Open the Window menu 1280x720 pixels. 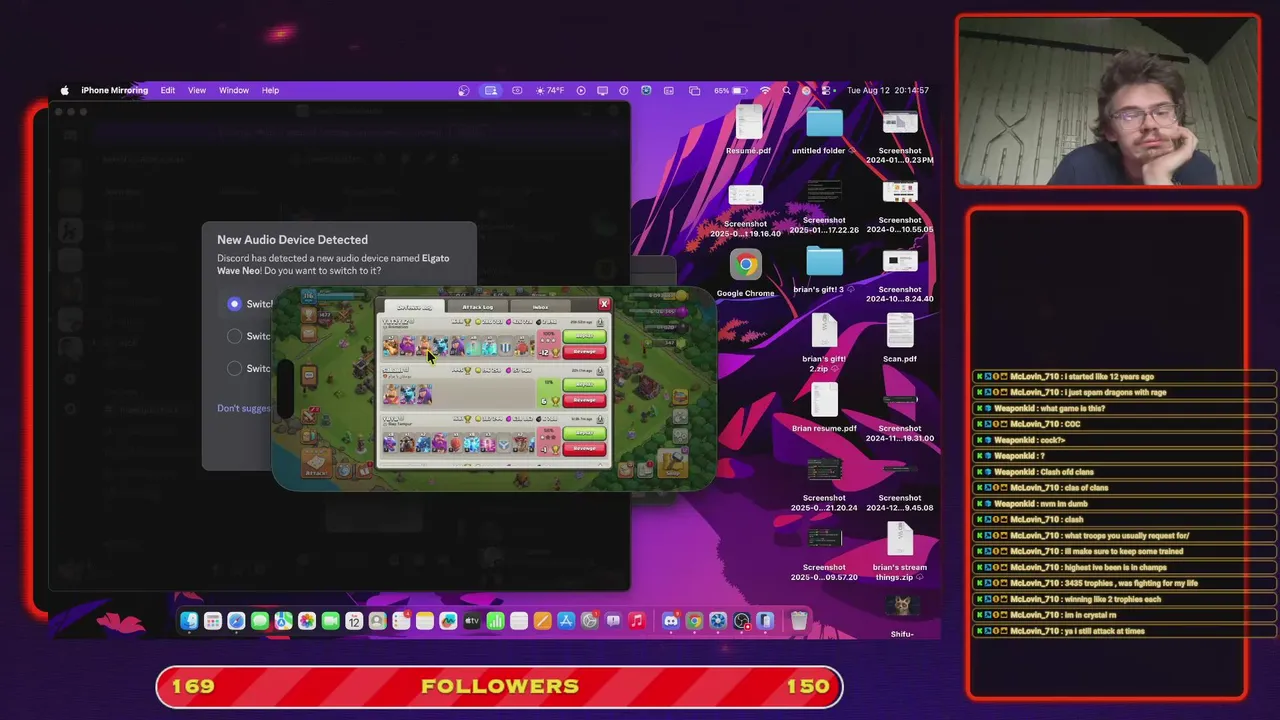tap(234, 90)
